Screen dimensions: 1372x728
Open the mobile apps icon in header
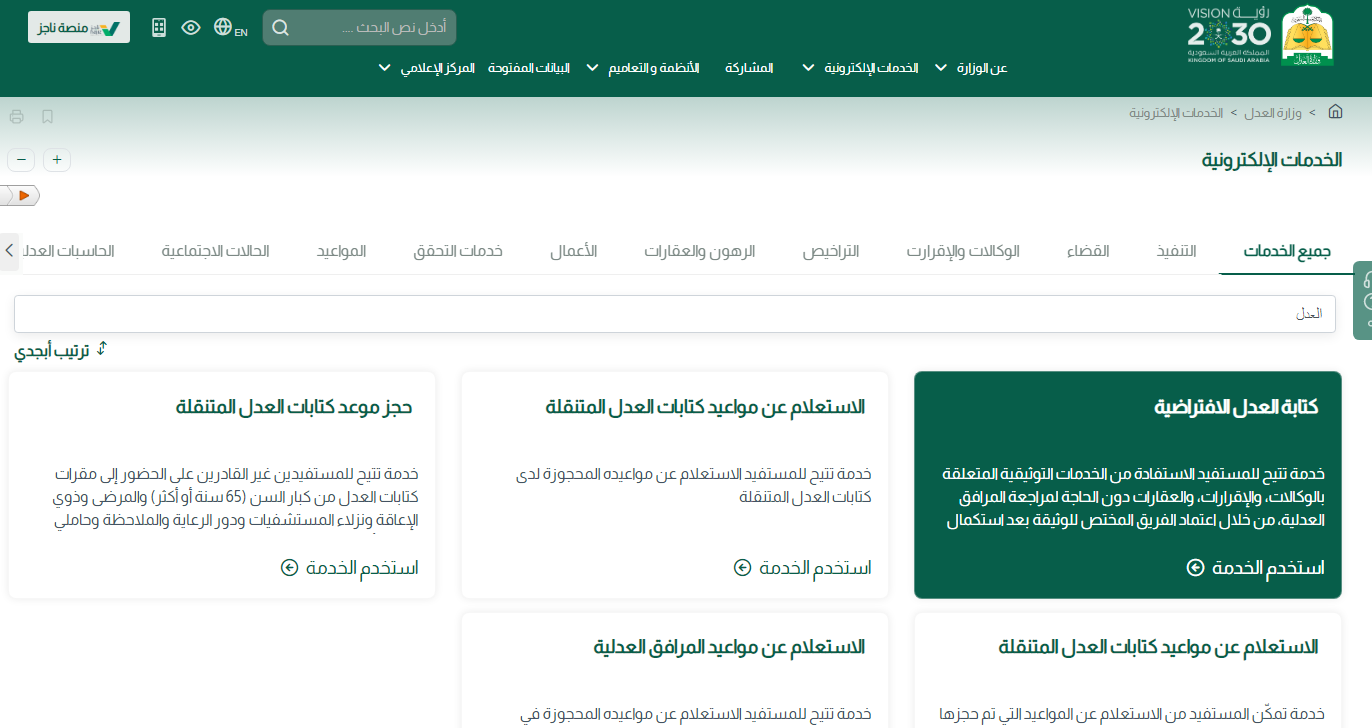click(159, 27)
